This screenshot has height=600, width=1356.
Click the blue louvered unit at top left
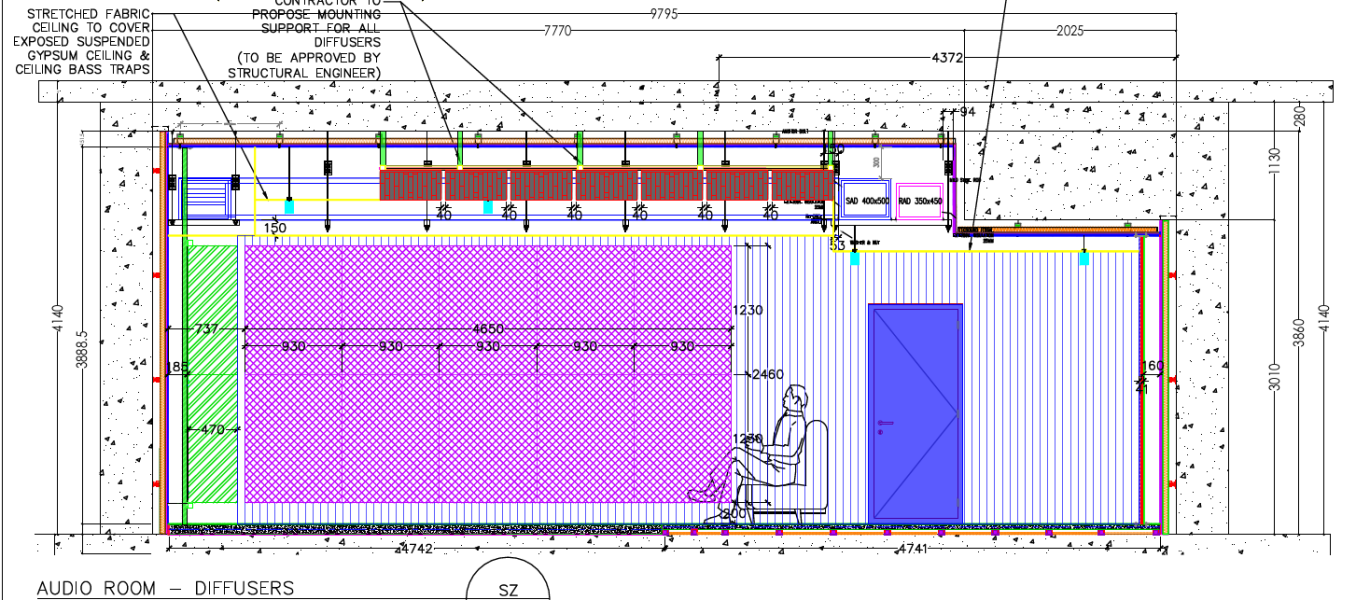tap(207, 197)
